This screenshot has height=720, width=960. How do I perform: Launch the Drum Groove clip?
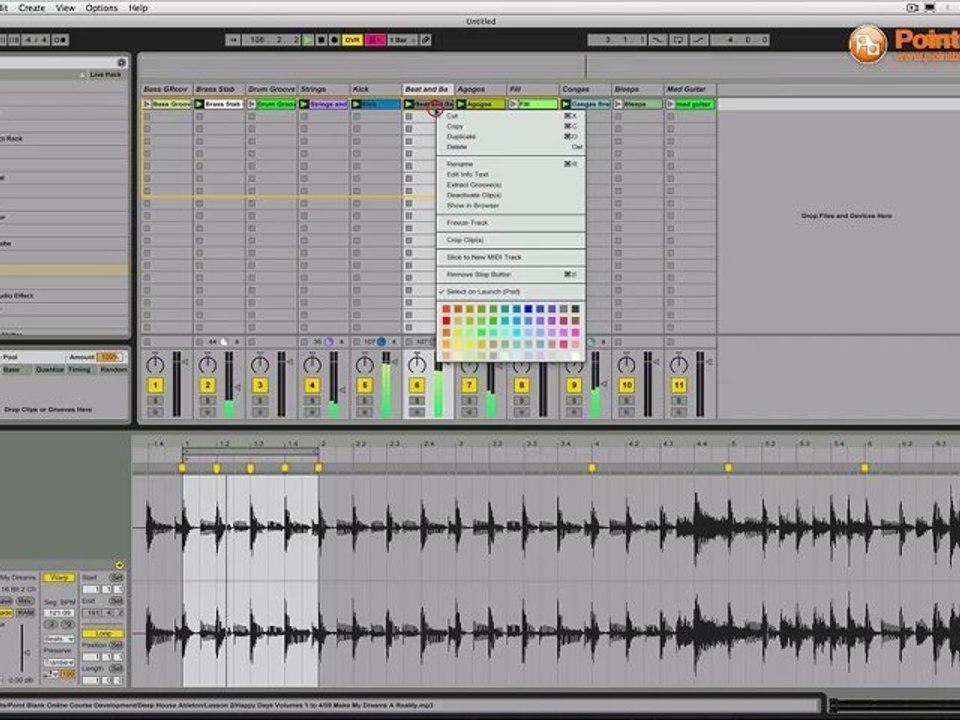252,104
